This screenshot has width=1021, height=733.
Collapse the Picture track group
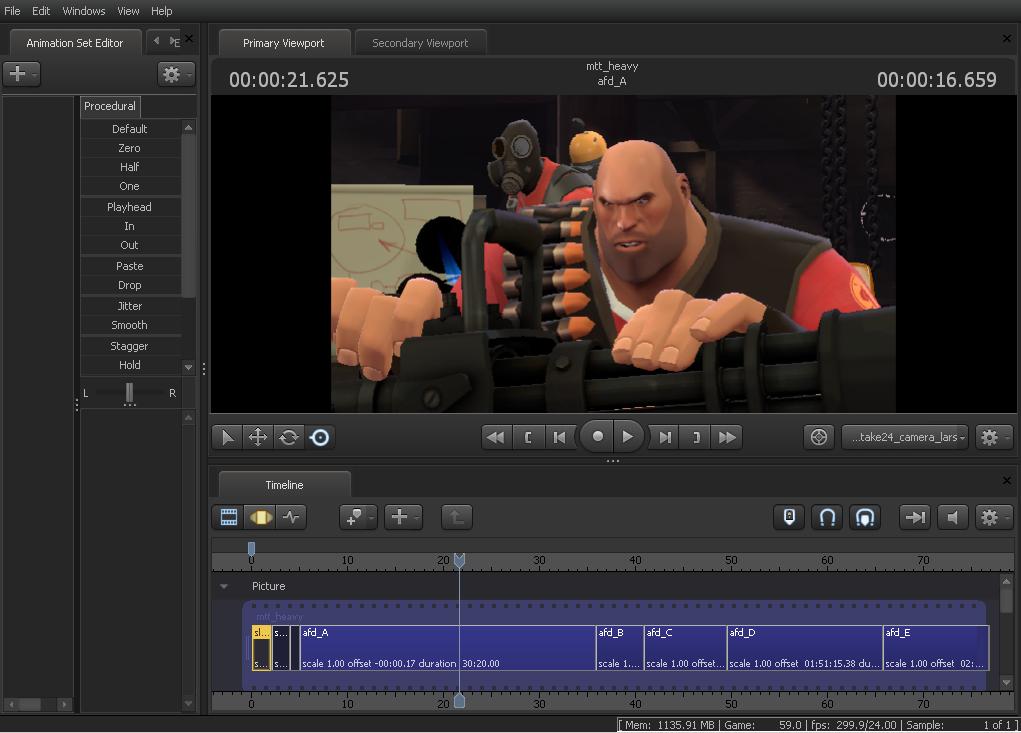coord(224,587)
